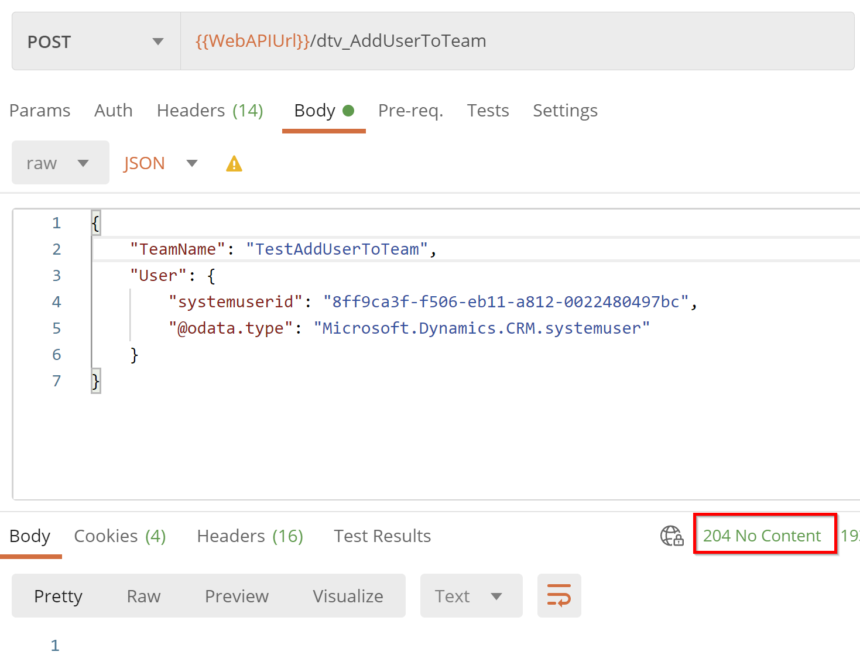The image size is (860, 672).
Task: Click the globe network icon
Action: [672, 536]
